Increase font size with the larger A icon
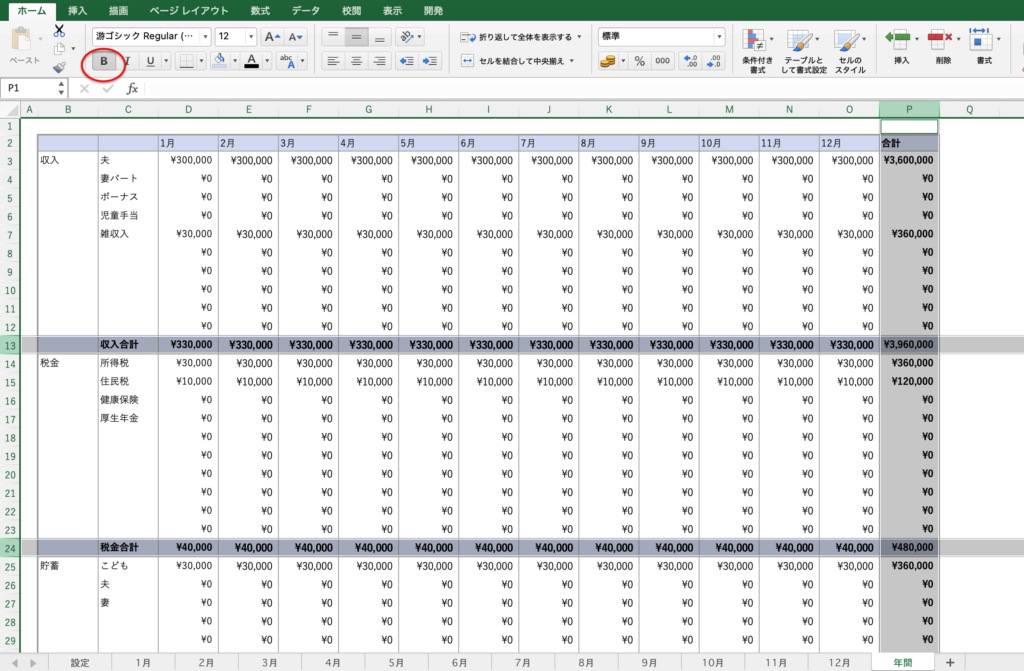 pos(272,37)
